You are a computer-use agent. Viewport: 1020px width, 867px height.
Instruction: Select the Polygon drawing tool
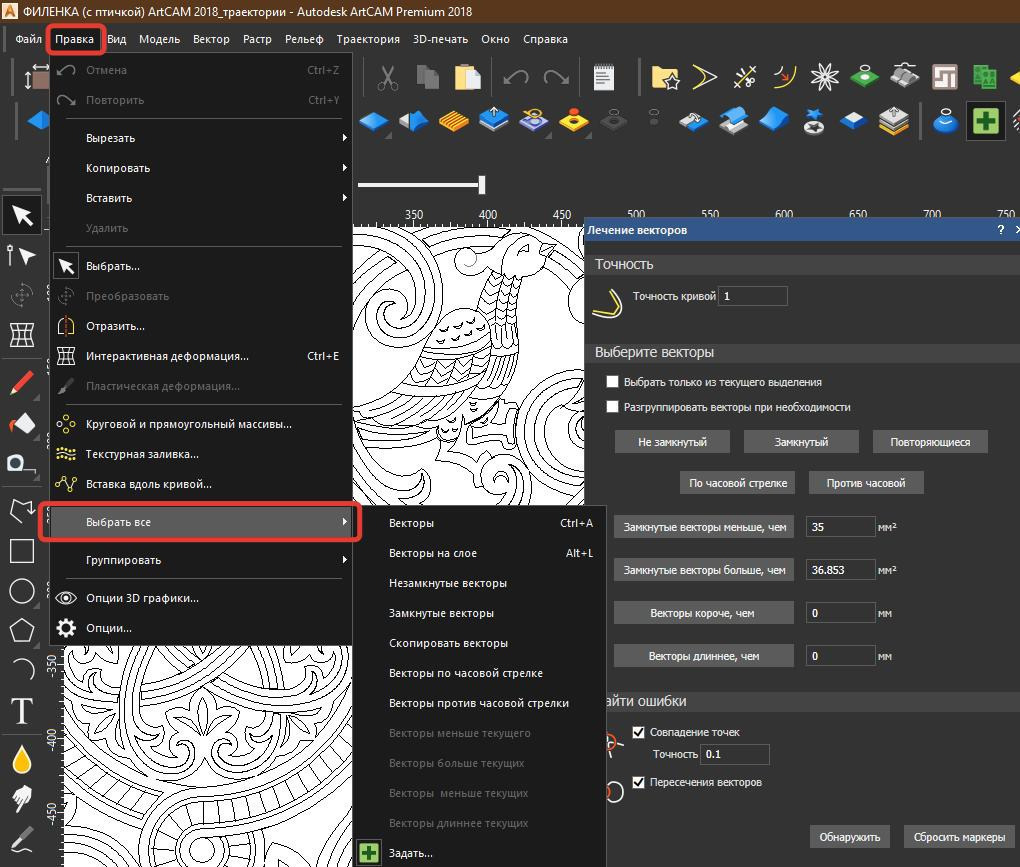click(22, 630)
